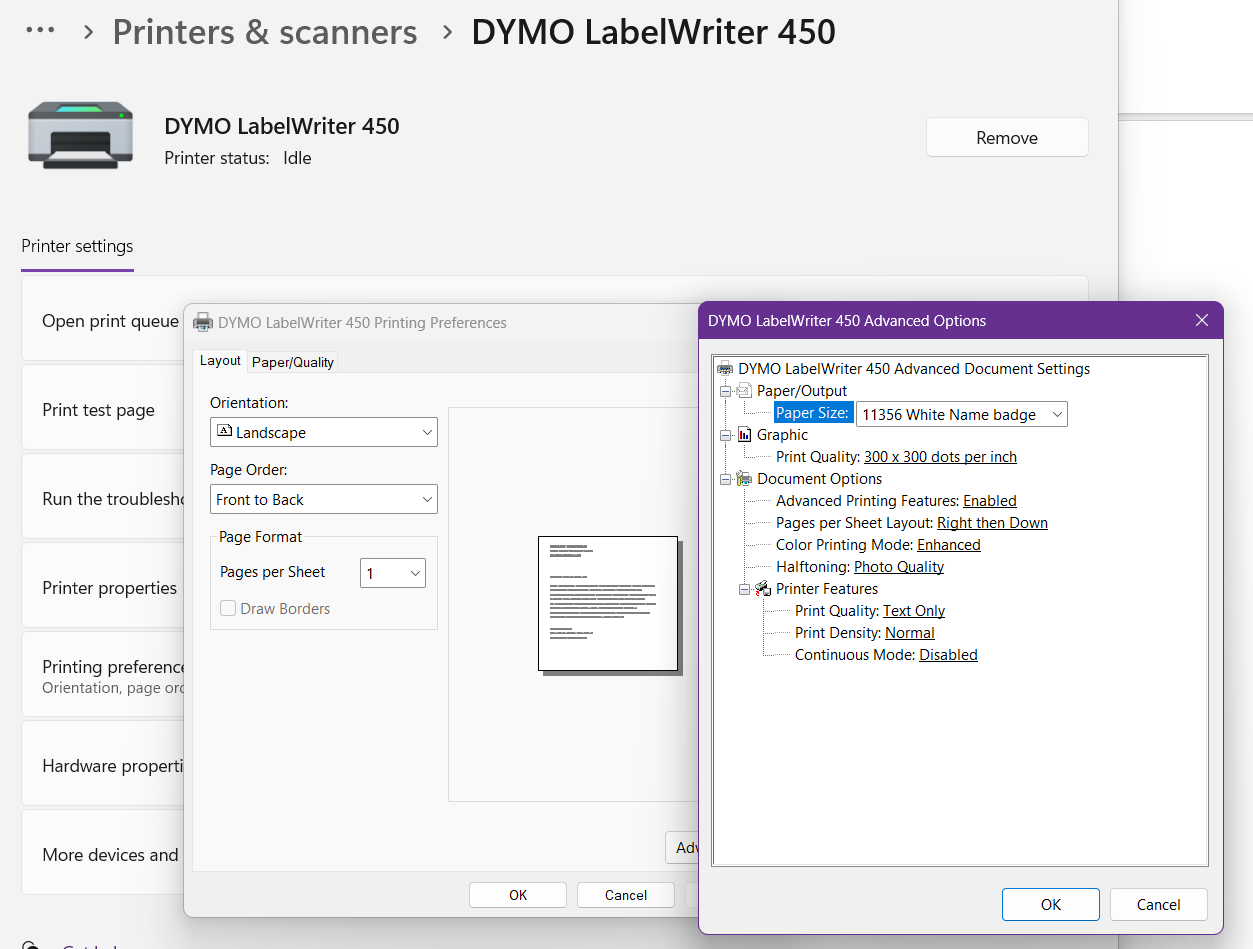Open the breadcrumb ellipsis menu
Screen dimensions: 1253x949
(x=40, y=31)
